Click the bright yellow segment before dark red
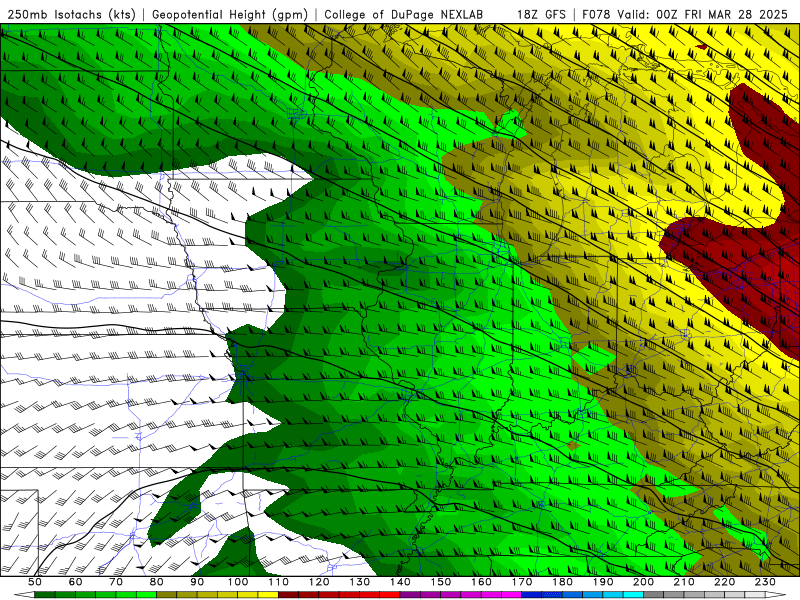Image resolution: width=800 pixels, height=600 pixels. [268, 594]
